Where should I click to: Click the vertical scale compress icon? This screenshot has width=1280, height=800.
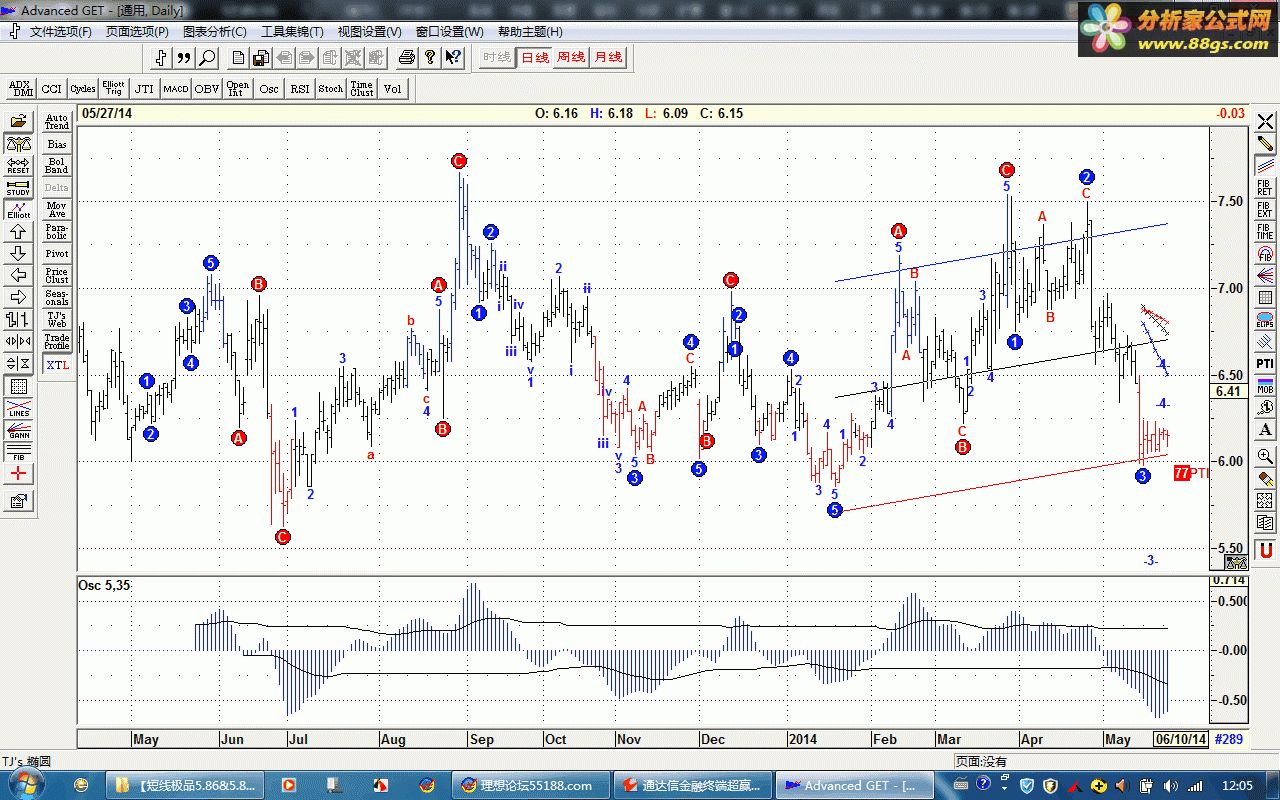(18, 363)
